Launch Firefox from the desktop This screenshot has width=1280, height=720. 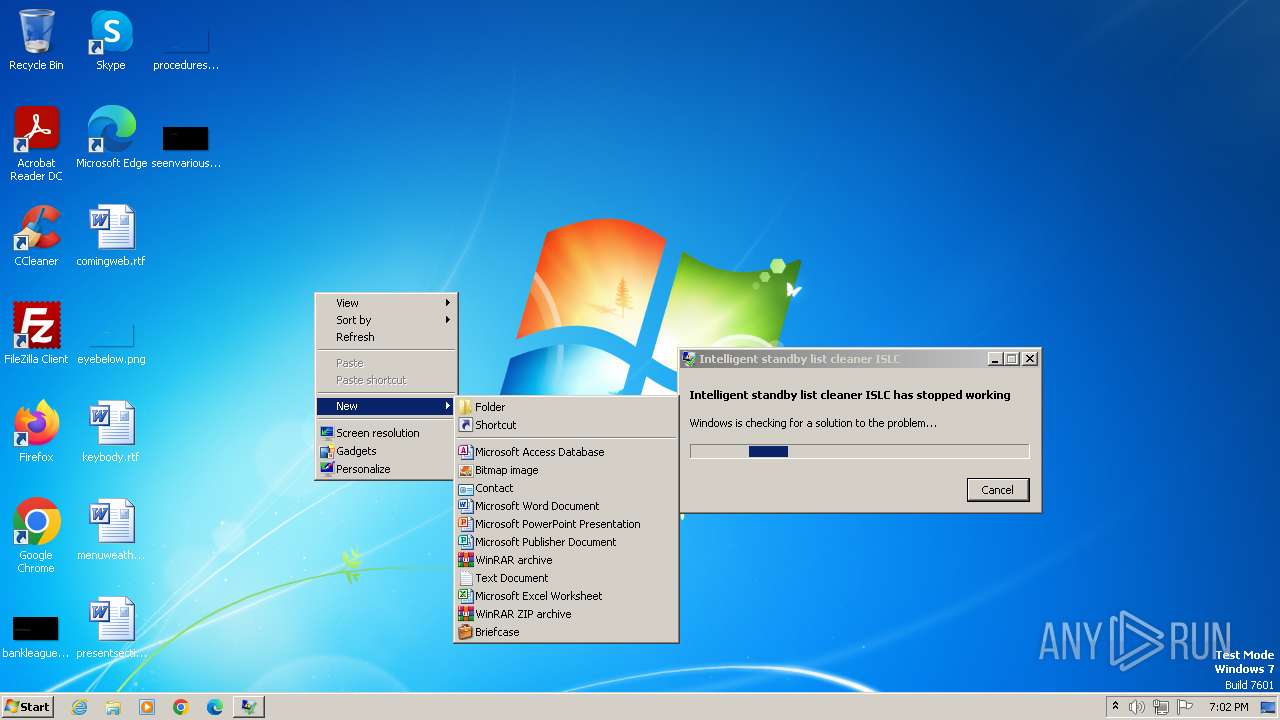(x=36, y=432)
